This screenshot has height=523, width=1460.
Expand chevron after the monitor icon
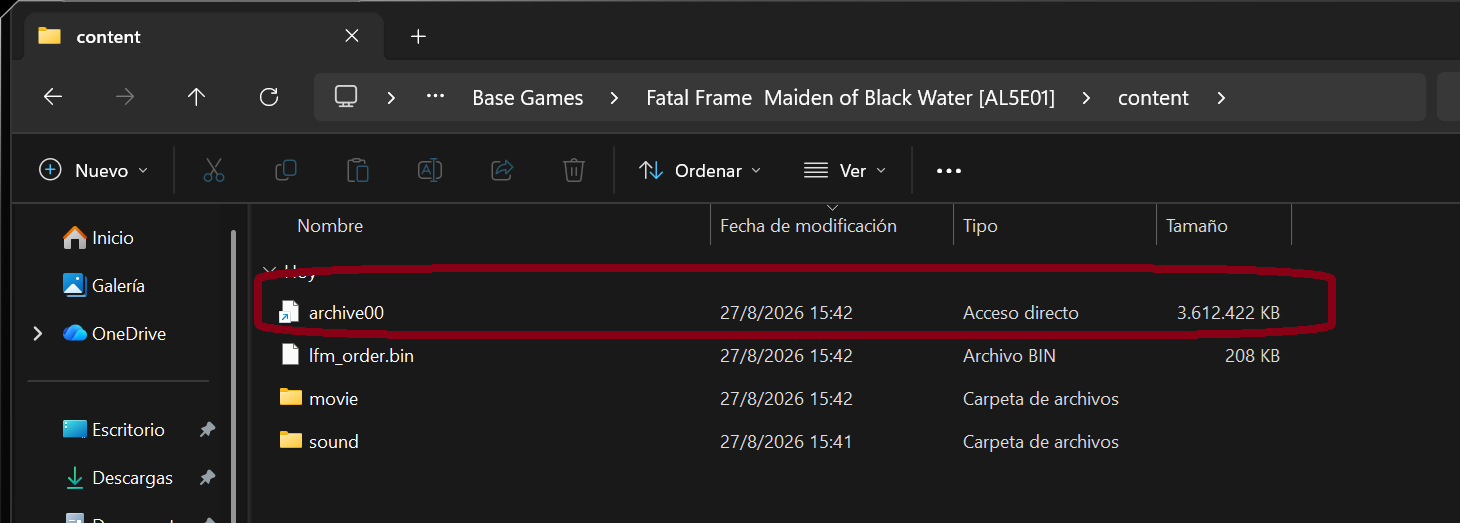coord(391,98)
